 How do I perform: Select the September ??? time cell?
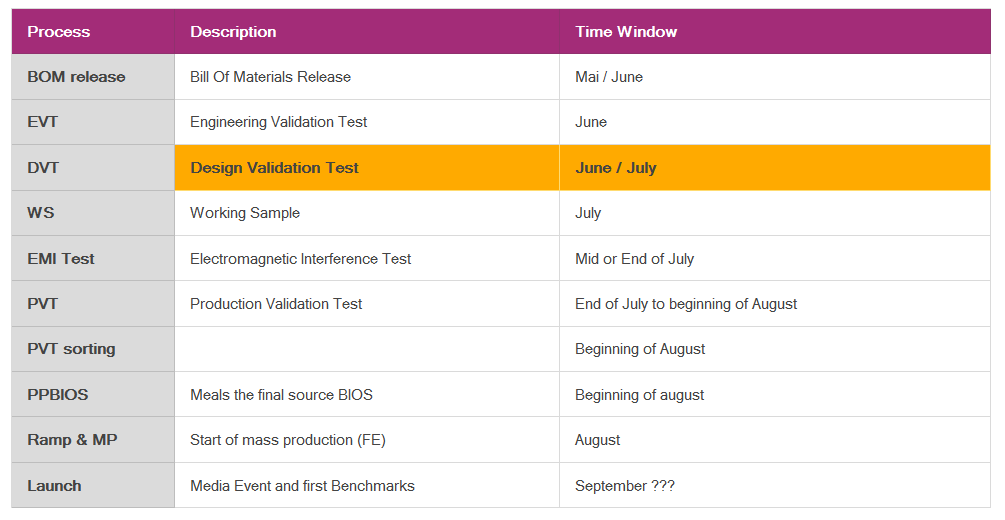(624, 486)
